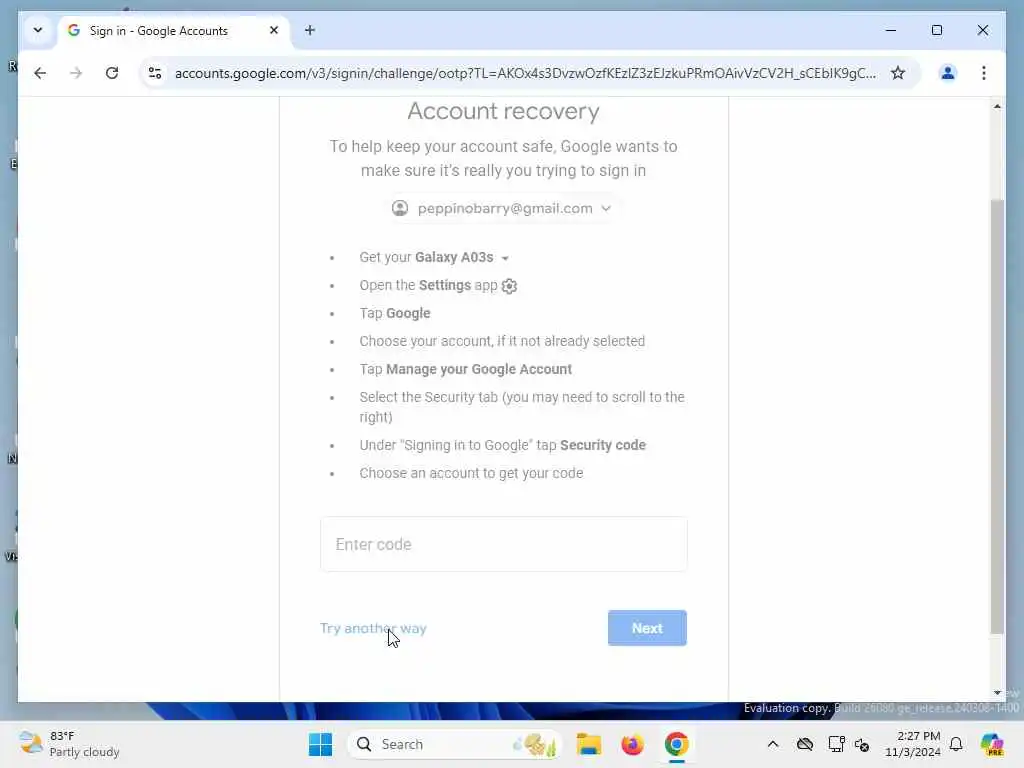Open notifications bell icon
This screenshot has height=768, width=1024.
(x=956, y=744)
